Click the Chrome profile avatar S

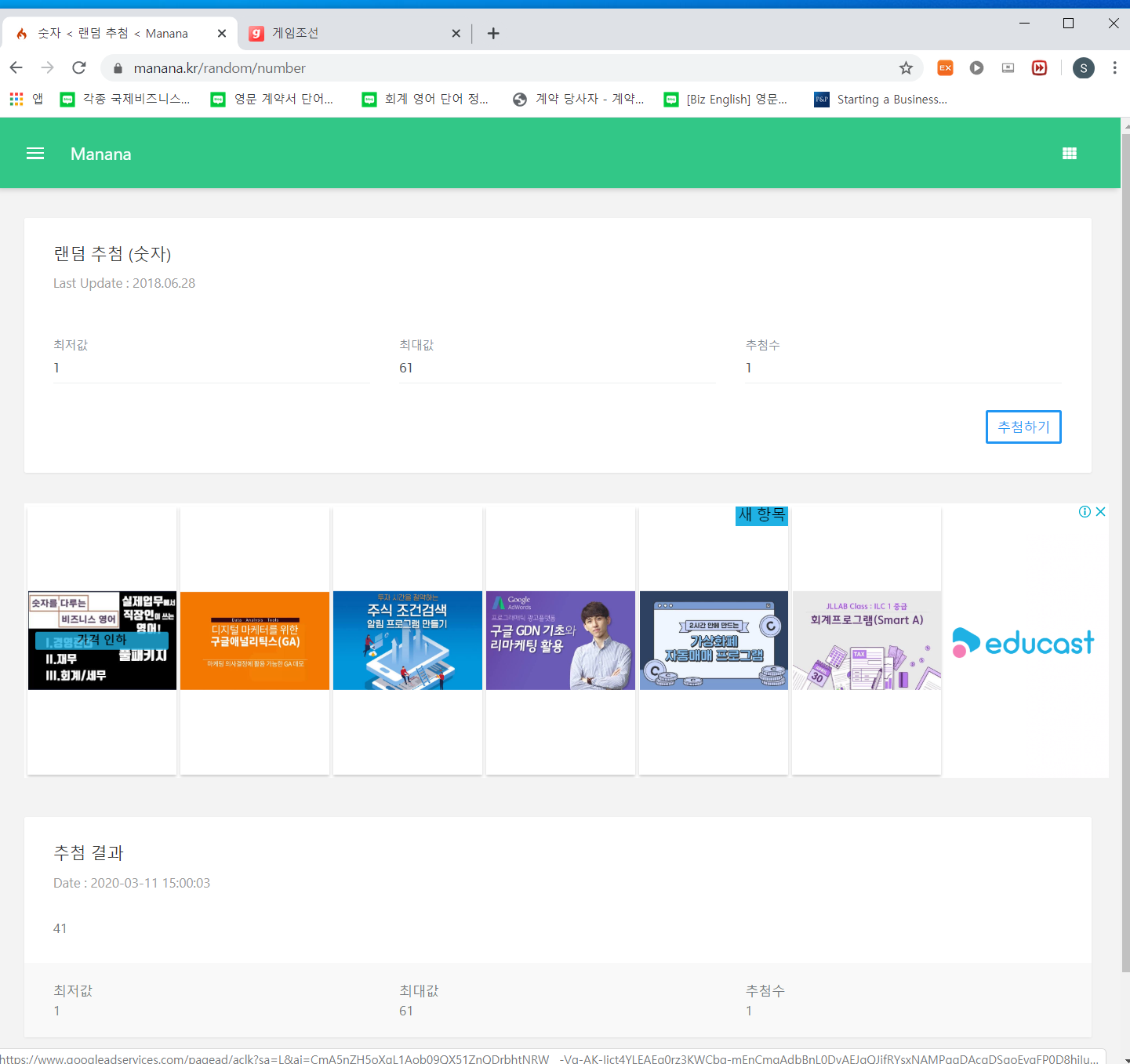[x=1083, y=68]
